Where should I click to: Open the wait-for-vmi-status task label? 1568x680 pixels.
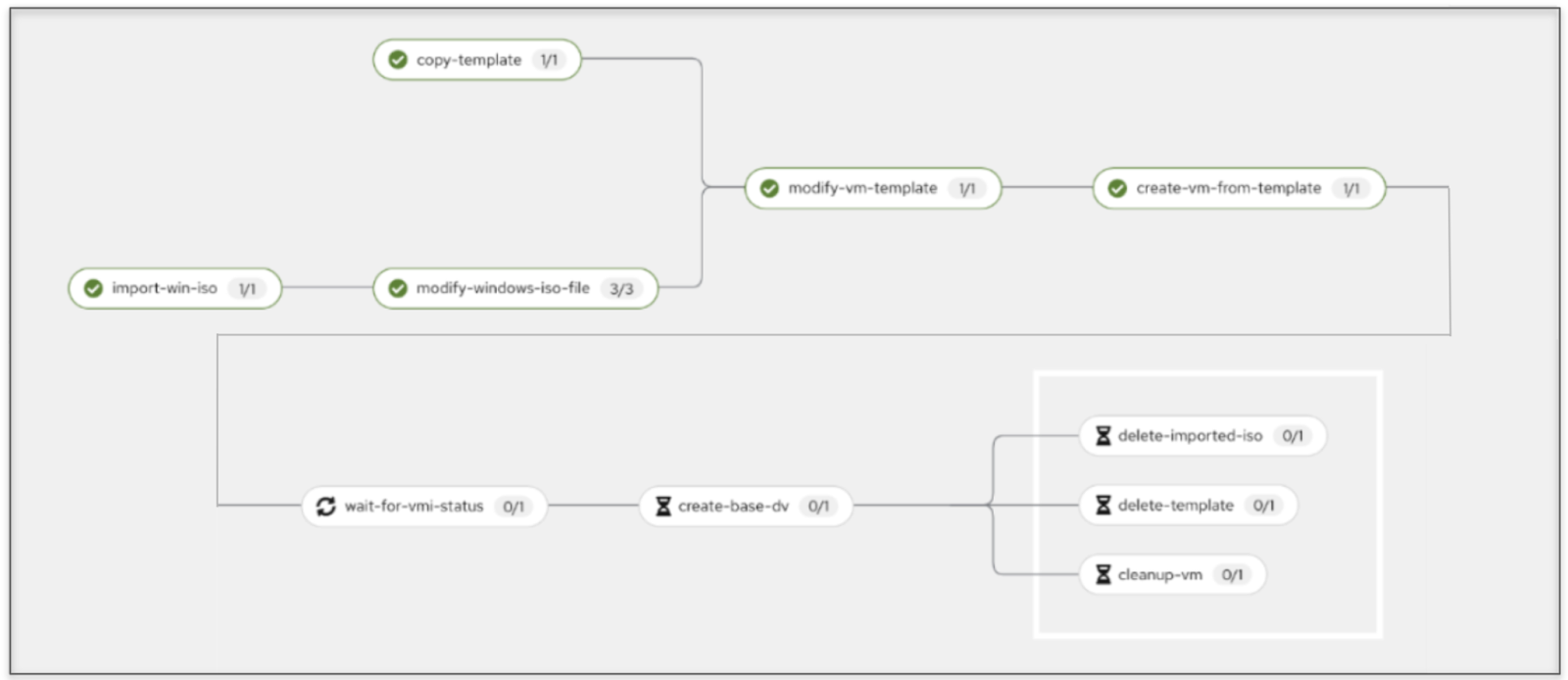(x=414, y=507)
